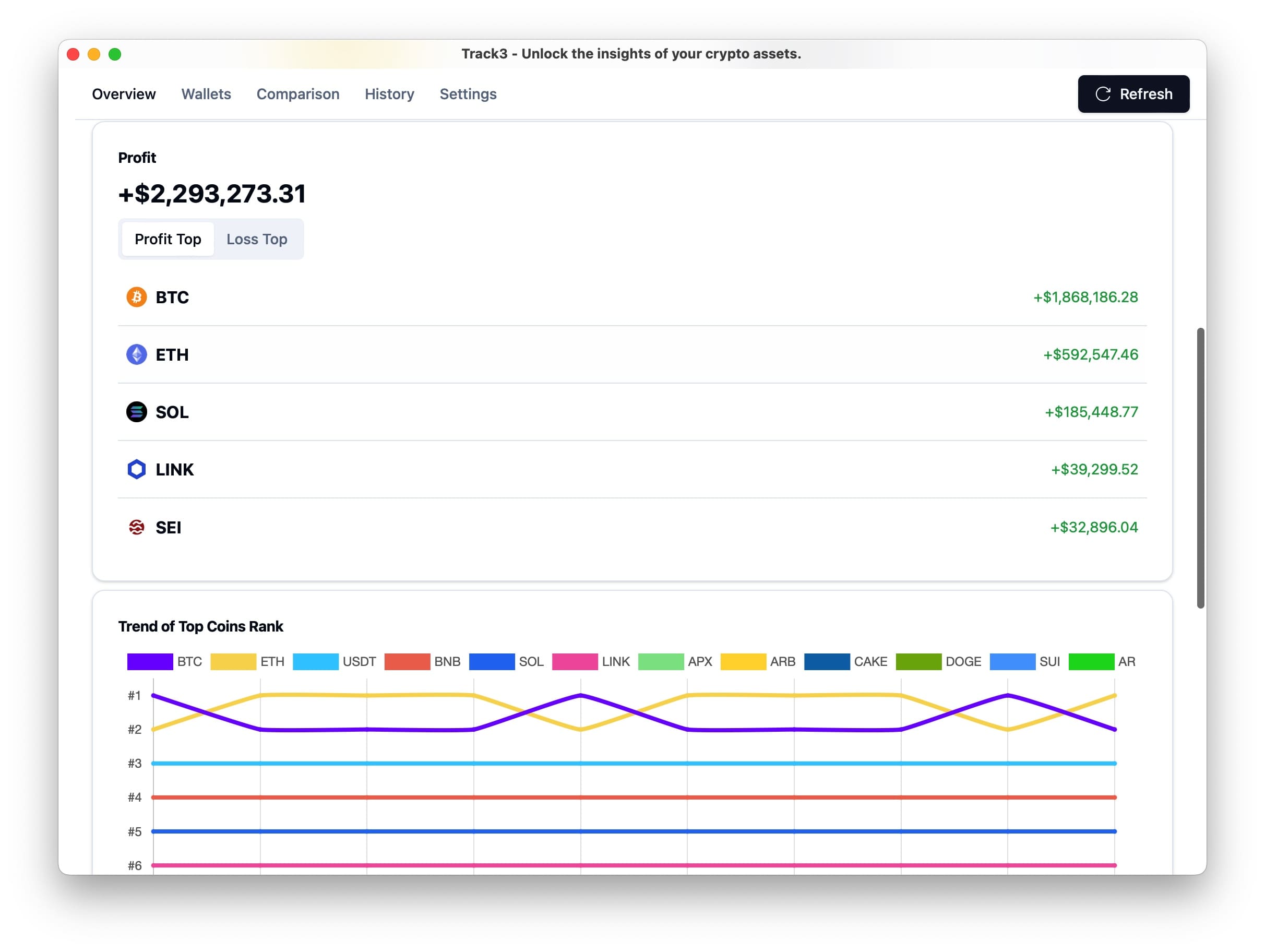Click the ETH ethereum coin icon
Image resolution: width=1265 pixels, height=952 pixels.
[x=136, y=355]
